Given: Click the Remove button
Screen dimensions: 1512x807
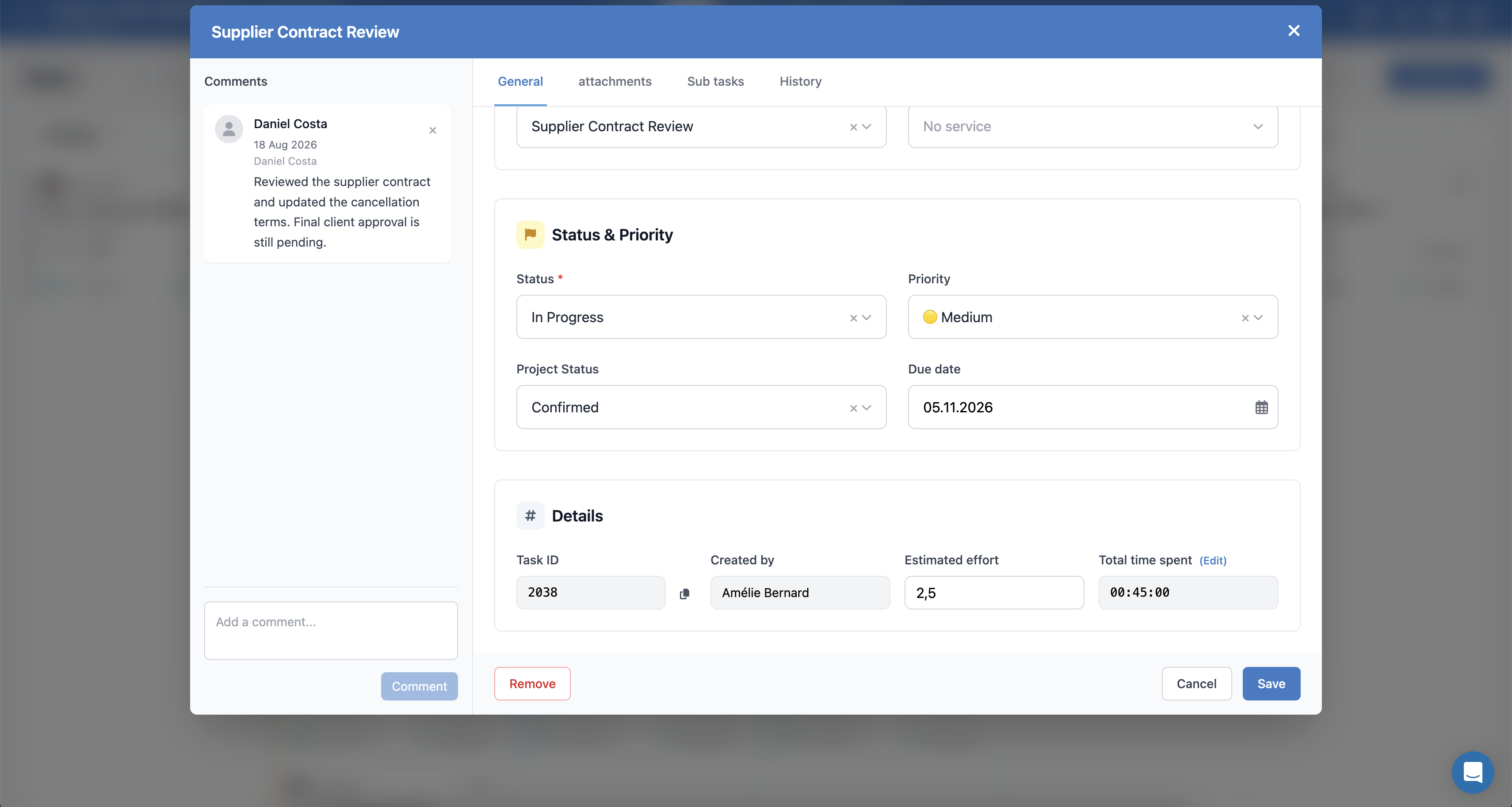Looking at the screenshot, I should (532, 684).
